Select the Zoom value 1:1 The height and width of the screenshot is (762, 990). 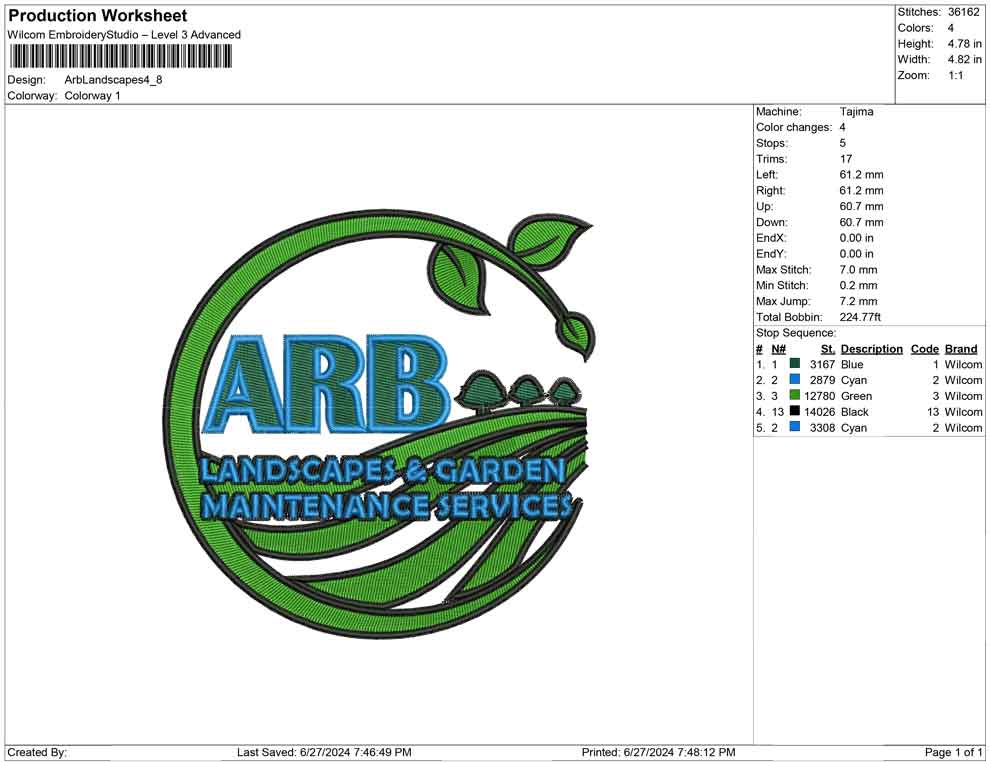click(x=955, y=75)
